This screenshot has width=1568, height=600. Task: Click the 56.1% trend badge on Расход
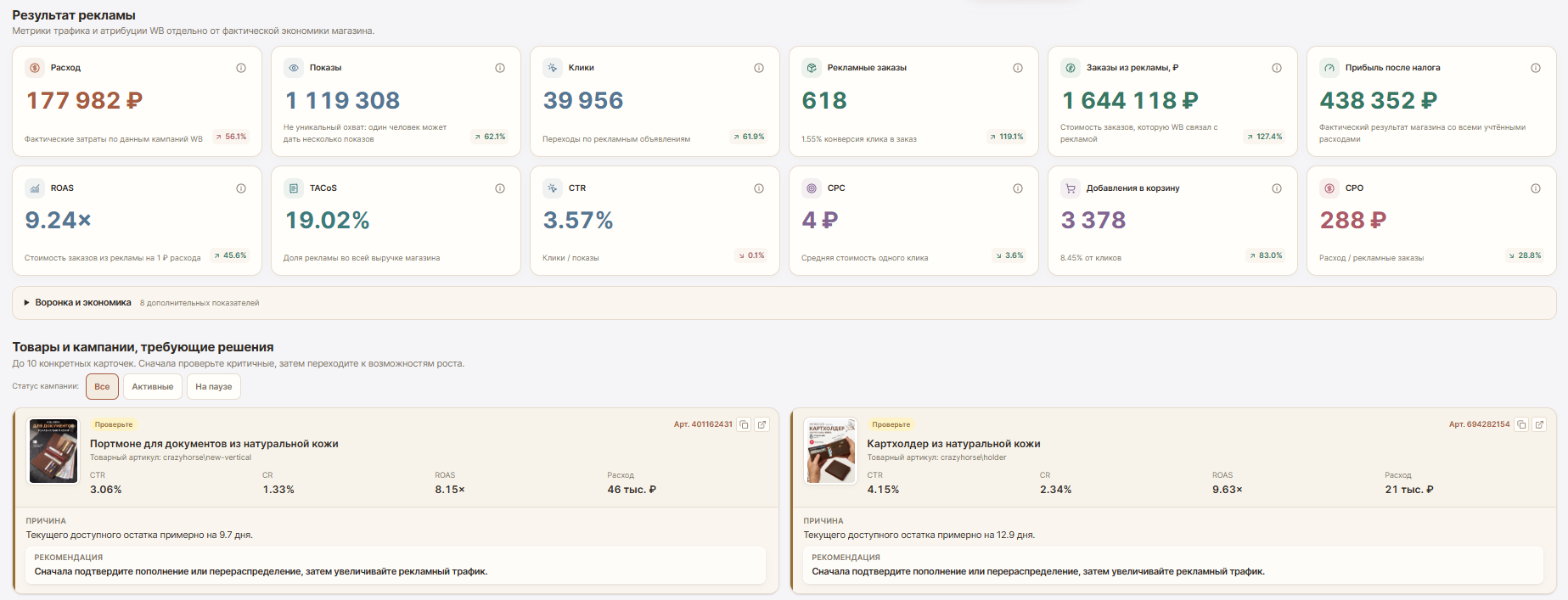231,137
